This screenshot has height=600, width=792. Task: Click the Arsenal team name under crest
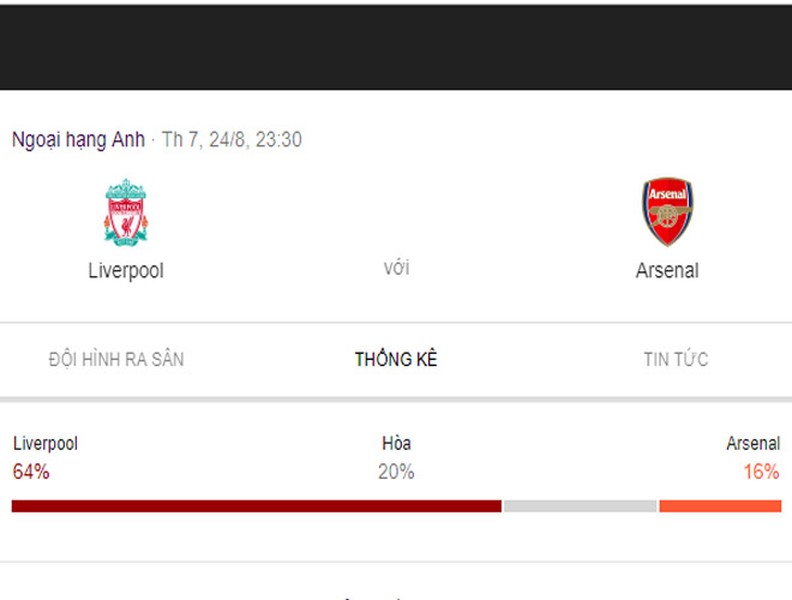point(667,270)
